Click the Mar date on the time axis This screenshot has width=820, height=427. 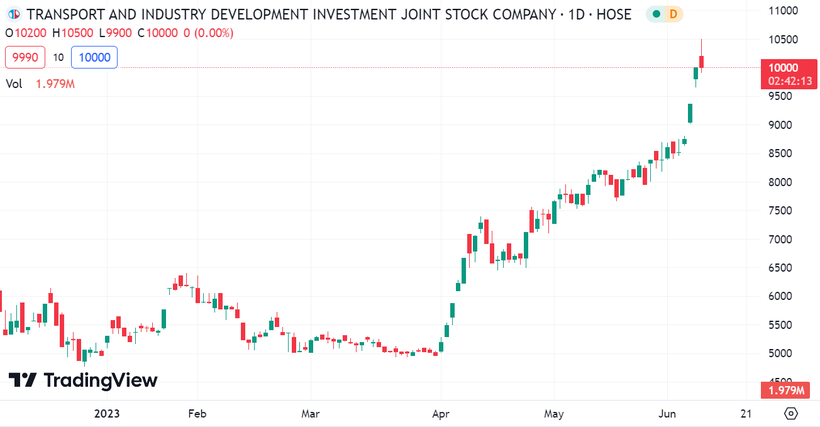point(310,413)
